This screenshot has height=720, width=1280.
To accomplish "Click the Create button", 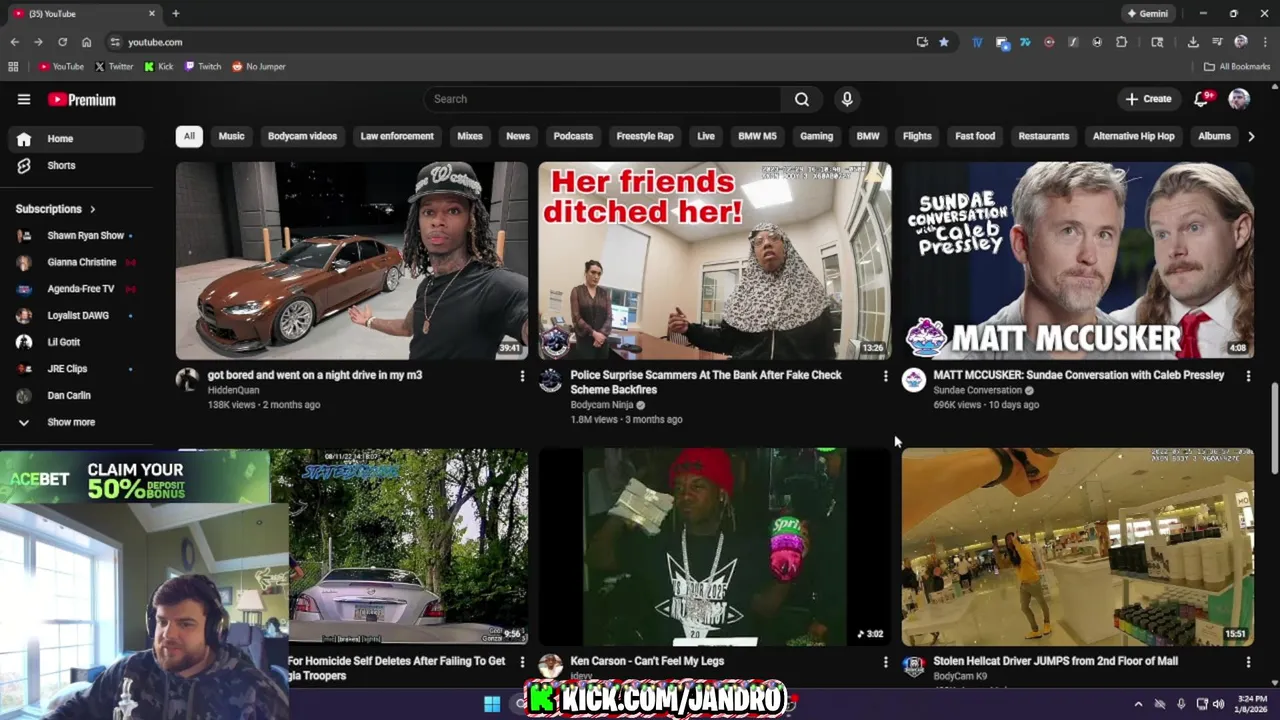I will click(x=1148, y=99).
